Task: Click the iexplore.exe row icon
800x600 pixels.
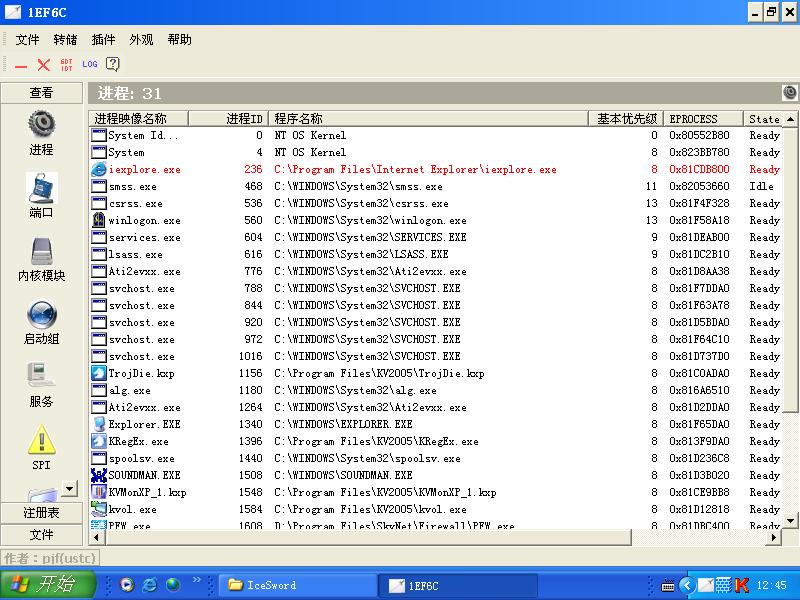Action: tap(98, 169)
